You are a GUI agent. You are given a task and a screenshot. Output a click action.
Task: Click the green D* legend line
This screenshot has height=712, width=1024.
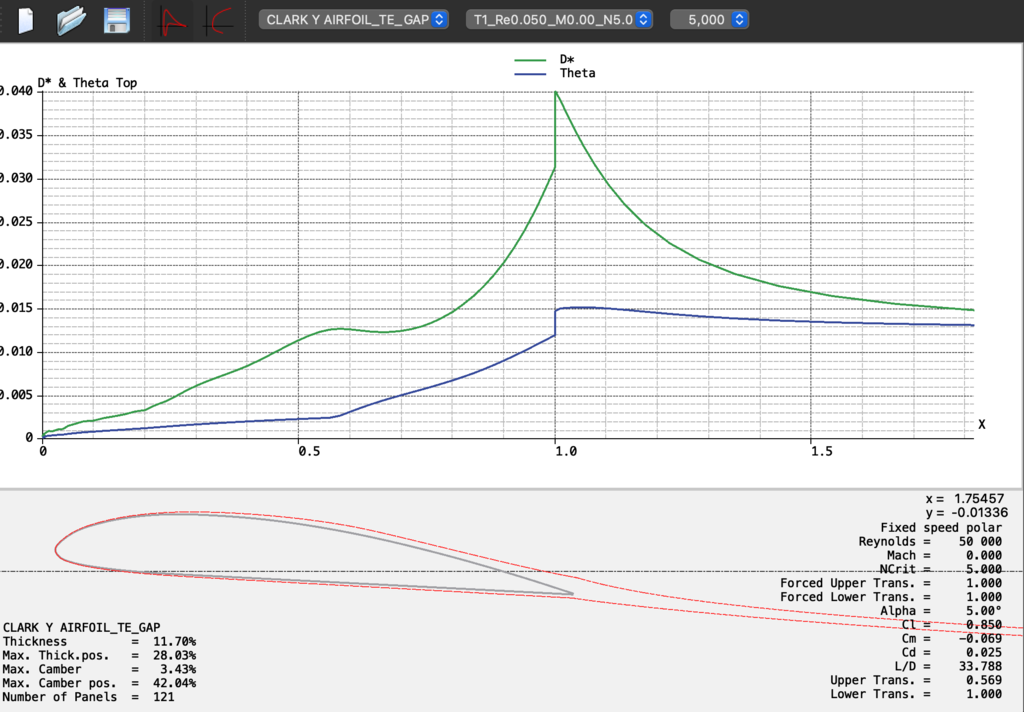point(531,60)
